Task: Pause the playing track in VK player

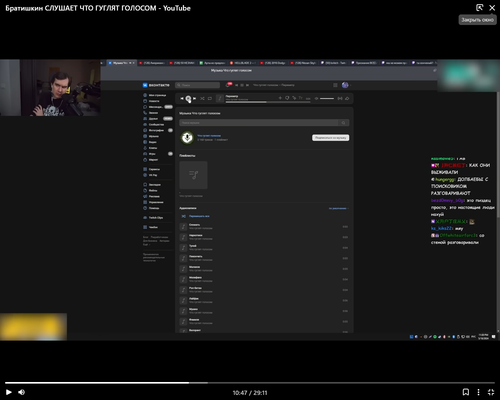Action: click(188, 98)
